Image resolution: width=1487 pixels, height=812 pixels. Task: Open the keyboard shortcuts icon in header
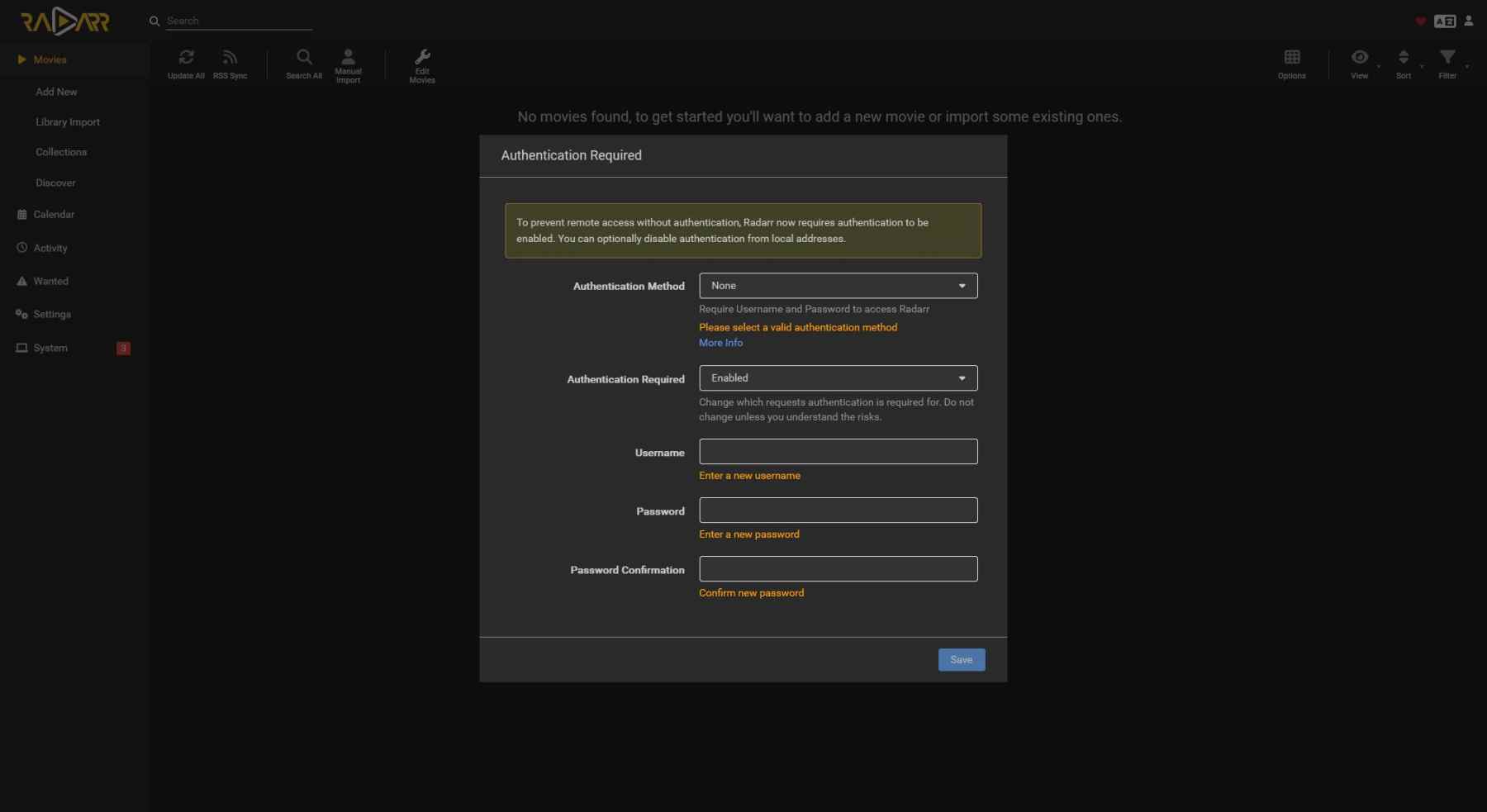tap(1445, 21)
